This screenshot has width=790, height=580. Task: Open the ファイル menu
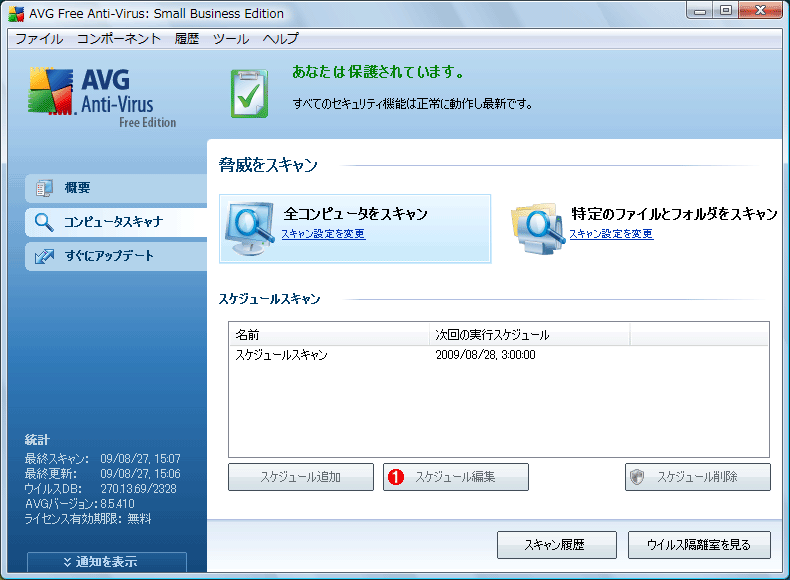[39, 39]
